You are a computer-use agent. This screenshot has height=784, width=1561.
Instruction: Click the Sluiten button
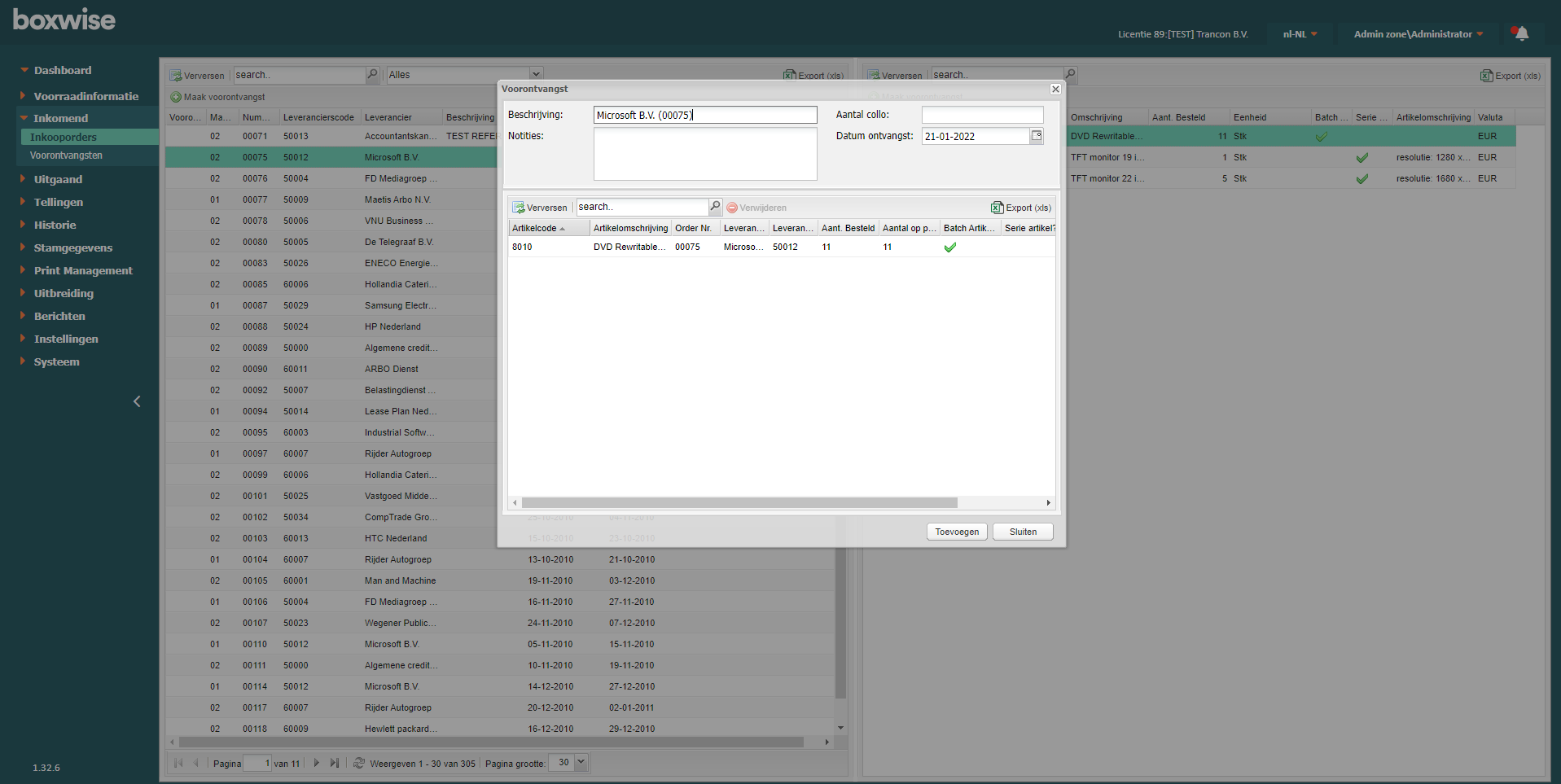click(1023, 532)
